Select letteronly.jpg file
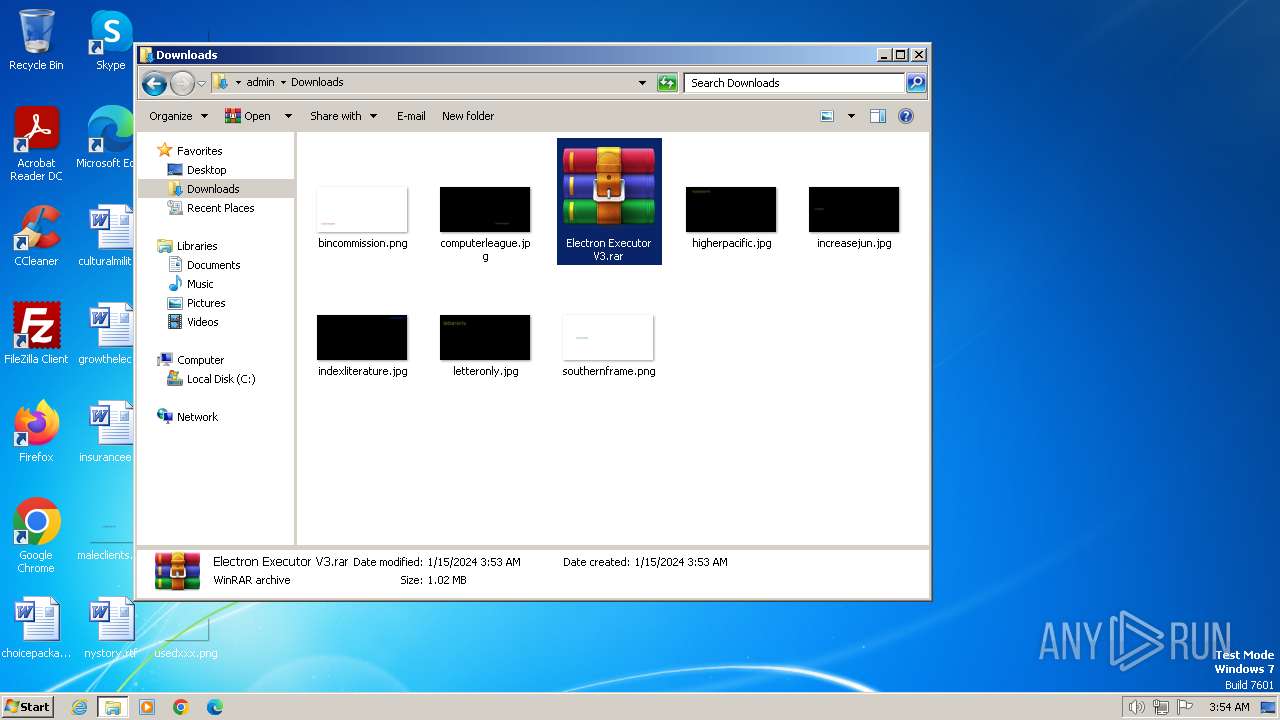 [485, 346]
